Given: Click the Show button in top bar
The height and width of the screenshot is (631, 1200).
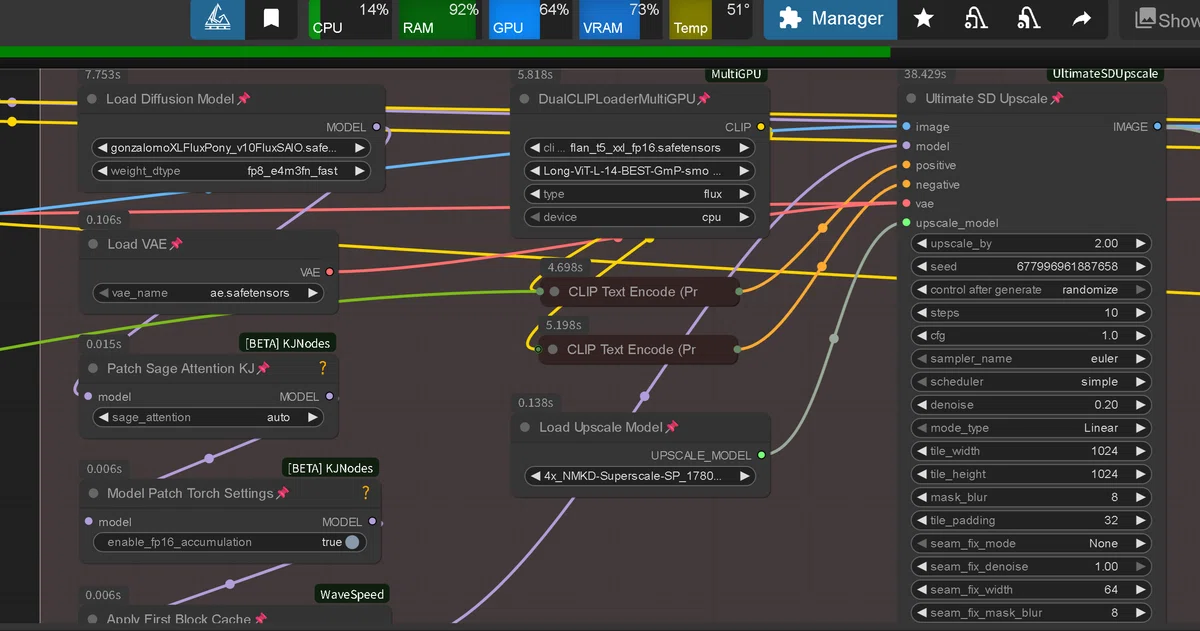Looking at the screenshot, I should (1164, 19).
